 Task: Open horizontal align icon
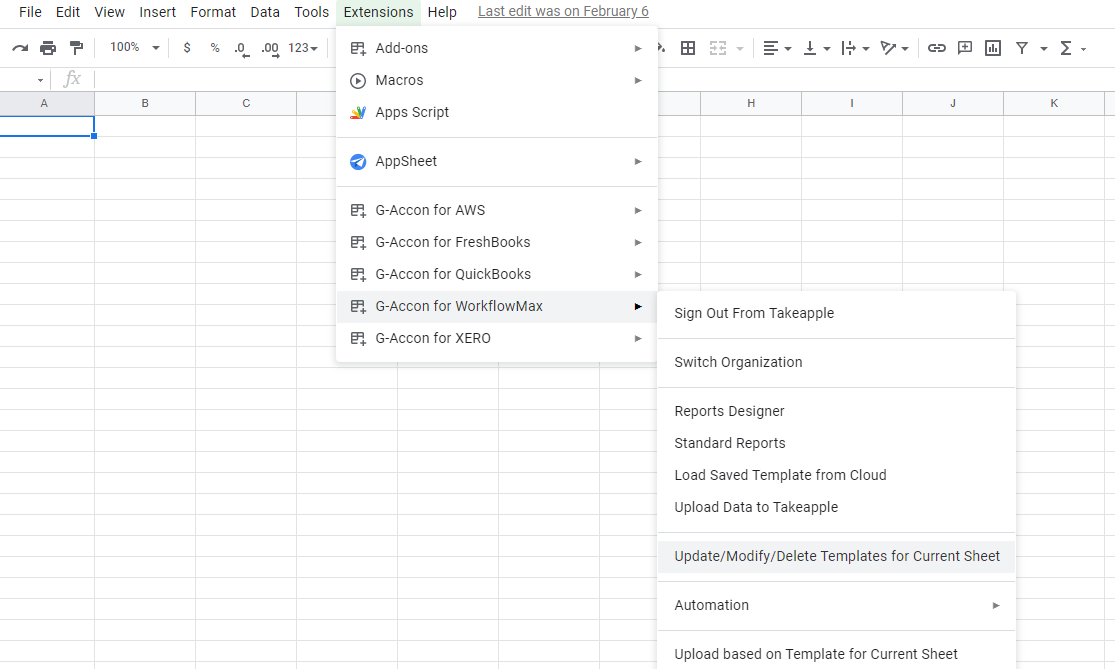[x=771, y=48]
